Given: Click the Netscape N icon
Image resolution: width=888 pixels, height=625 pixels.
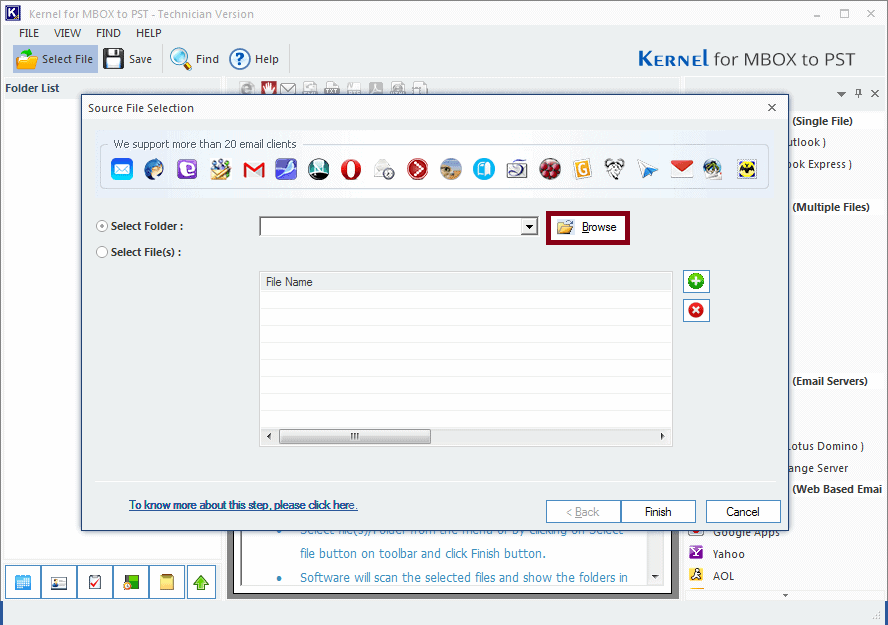Looking at the screenshot, I should click(x=319, y=169).
